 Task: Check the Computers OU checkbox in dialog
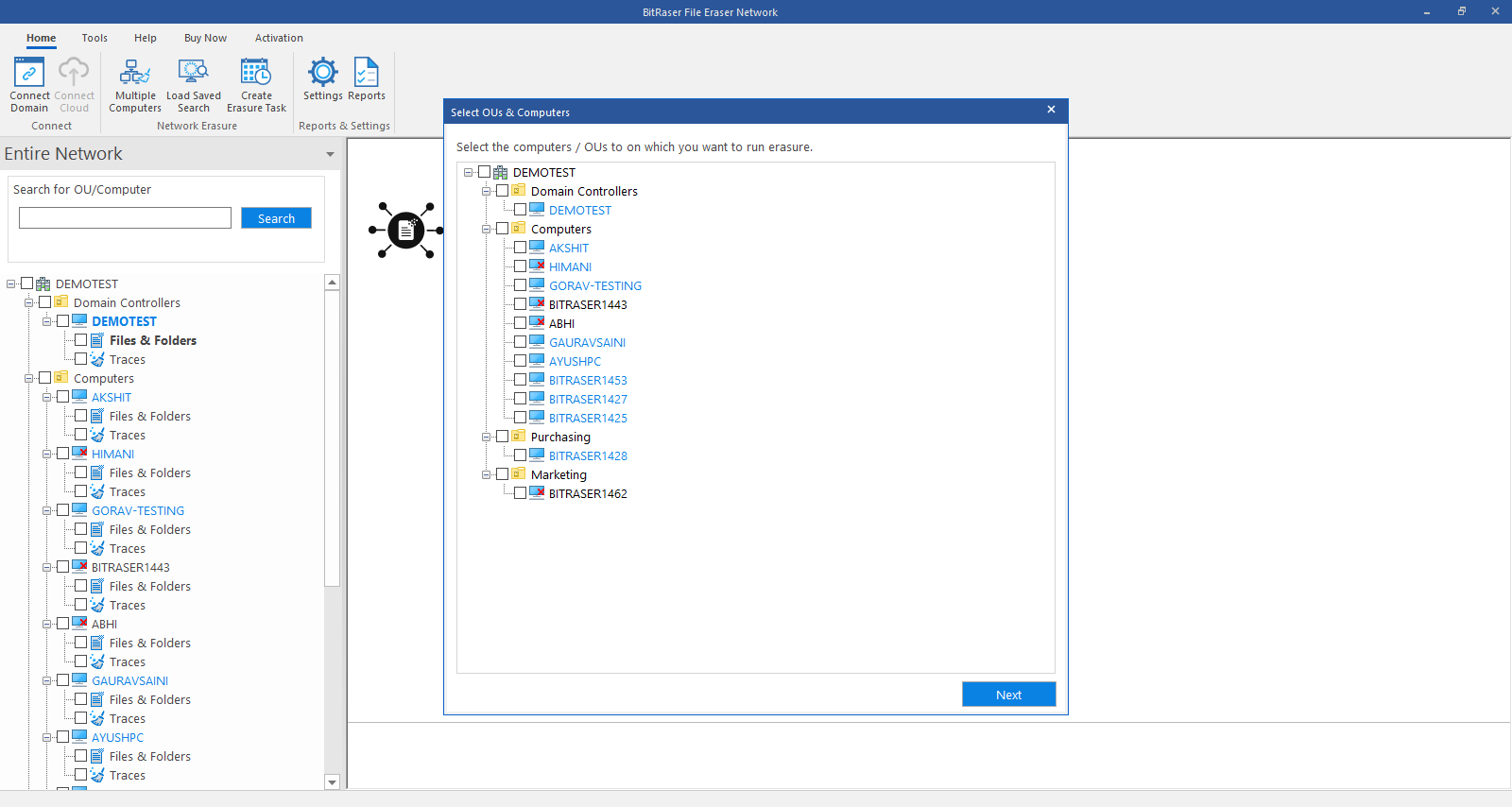[x=502, y=229]
